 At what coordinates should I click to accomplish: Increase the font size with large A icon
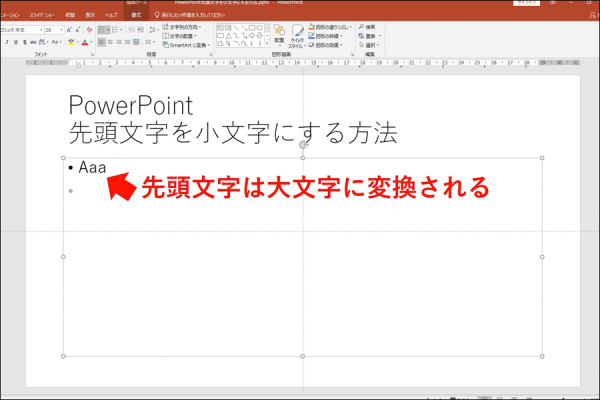pos(69,30)
